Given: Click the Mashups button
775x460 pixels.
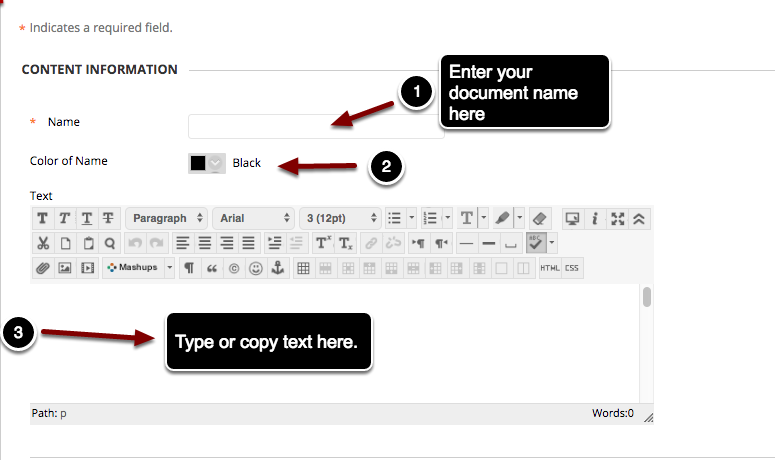Looking at the screenshot, I should (x=133, y=268).
